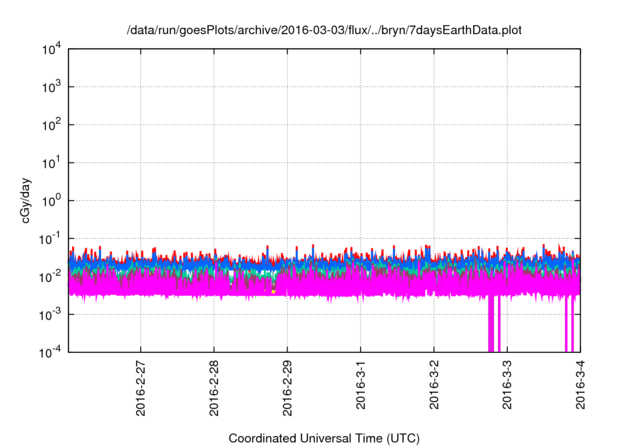
Task: Click the magenta dropout spikes near 2016-3-4
Action: click(569, 325)
